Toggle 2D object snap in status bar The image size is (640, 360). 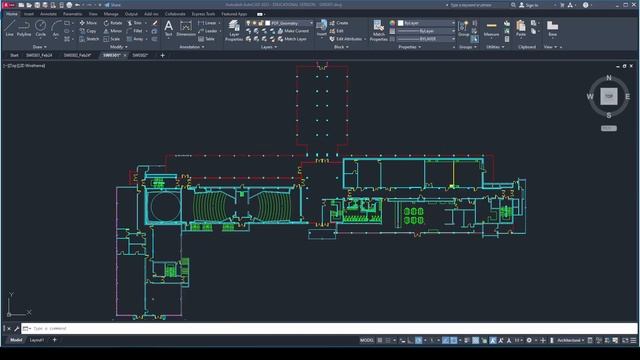pyautogui.click(x=453, y=340)
